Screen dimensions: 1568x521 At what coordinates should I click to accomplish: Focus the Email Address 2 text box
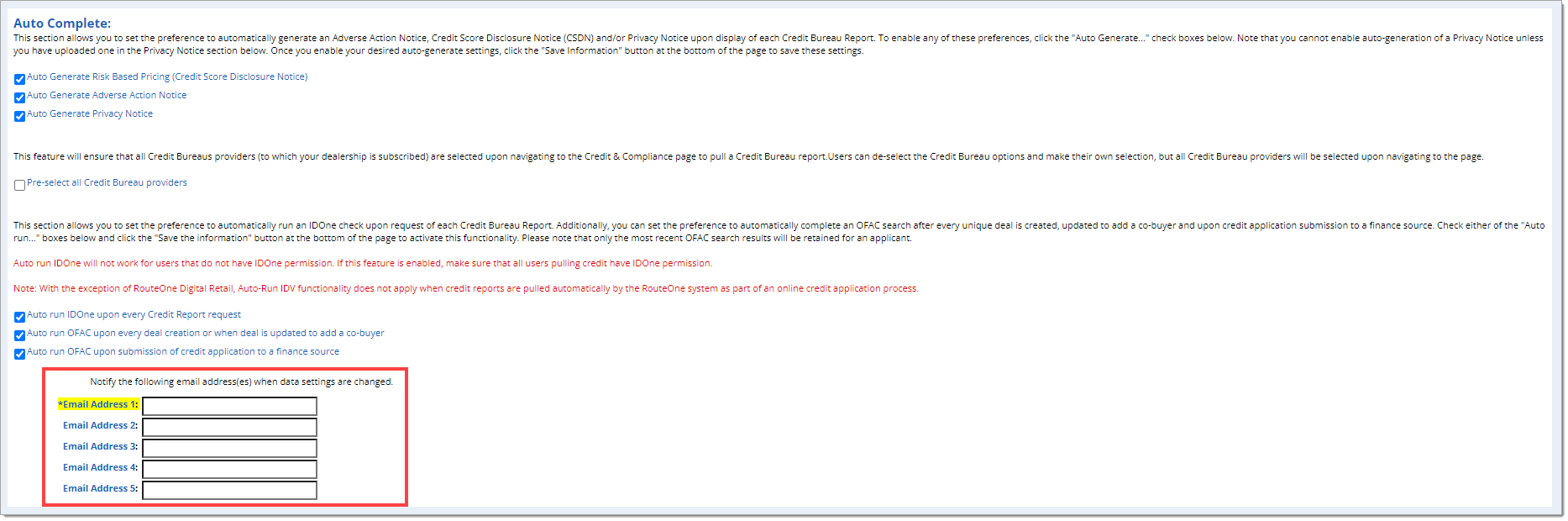[229, 427]
